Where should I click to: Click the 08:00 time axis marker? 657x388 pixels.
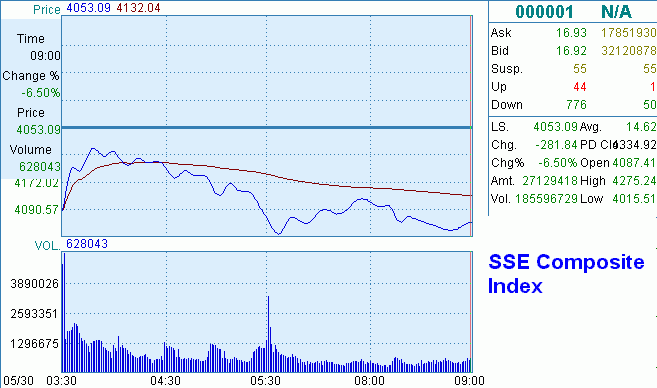(369, 381)
